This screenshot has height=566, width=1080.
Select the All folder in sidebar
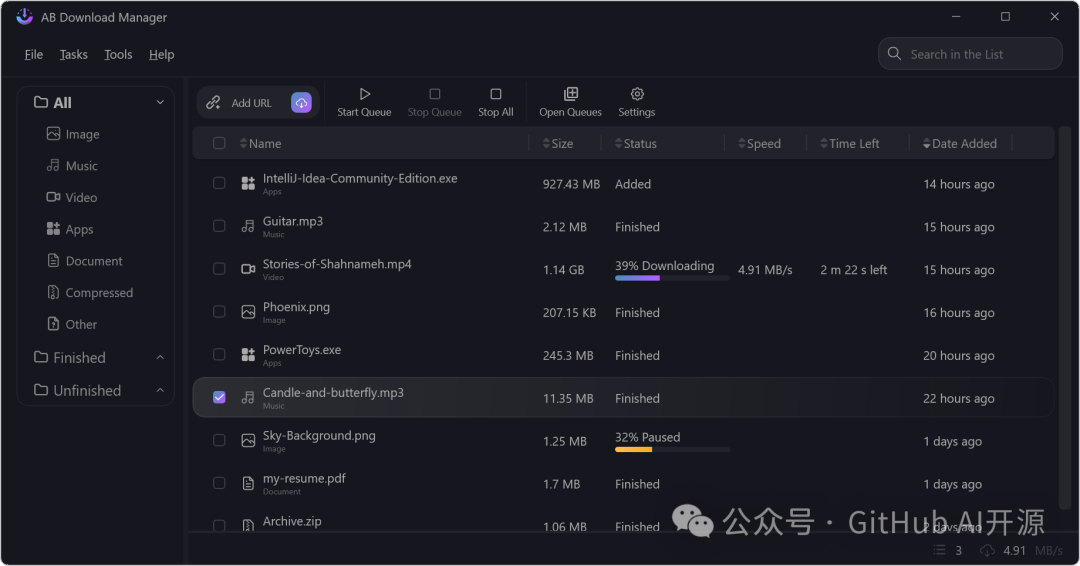[52, 103]
